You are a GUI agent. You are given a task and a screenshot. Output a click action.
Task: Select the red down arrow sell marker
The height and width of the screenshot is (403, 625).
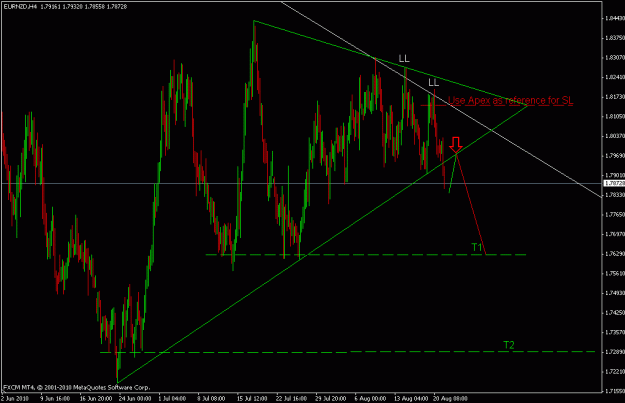click(x=456, y=145)
